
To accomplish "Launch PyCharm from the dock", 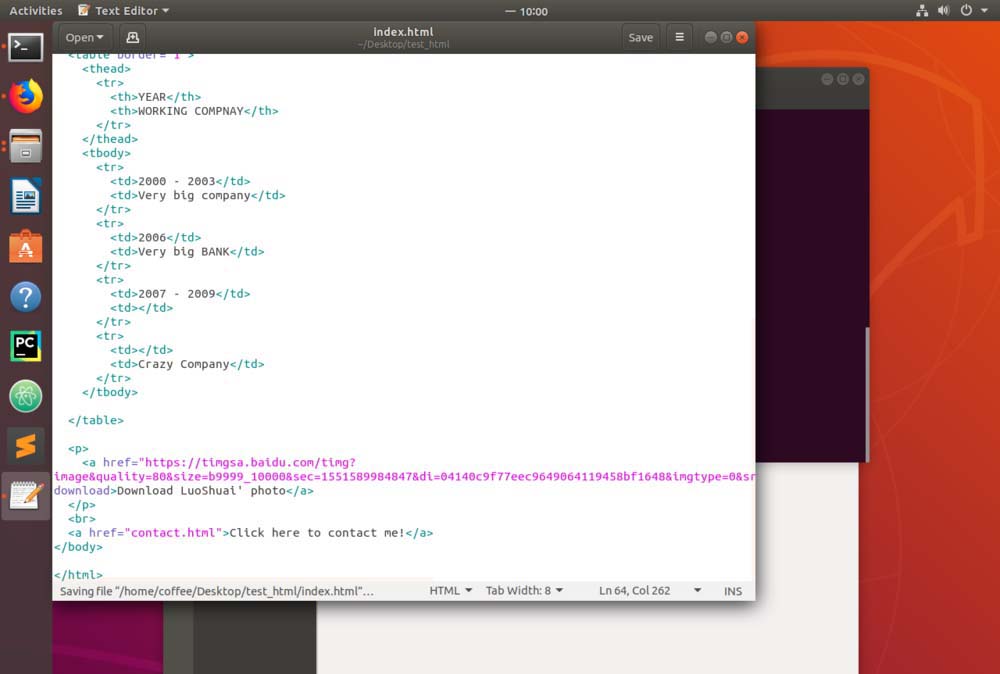I will [x=26, y=346].
